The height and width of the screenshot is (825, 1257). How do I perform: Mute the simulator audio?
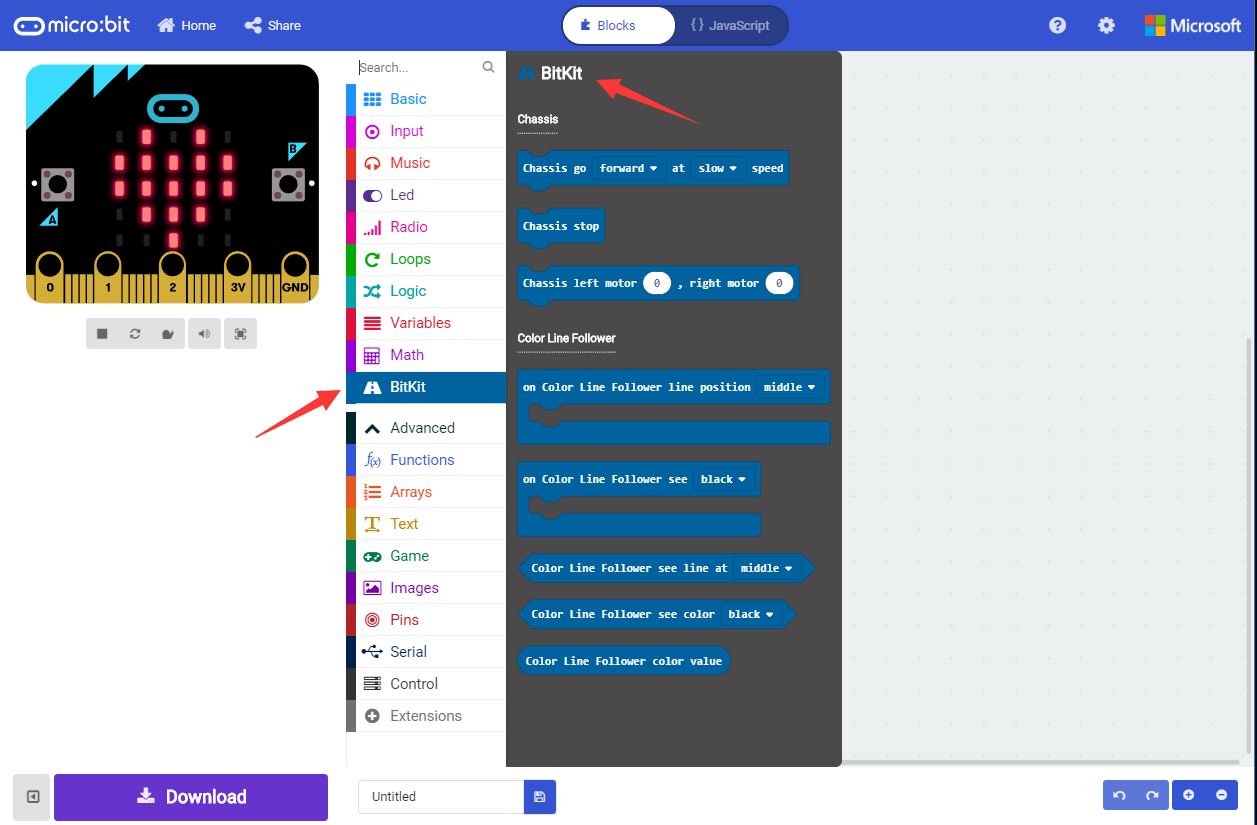pyautogui.click(x=204, y=333)
